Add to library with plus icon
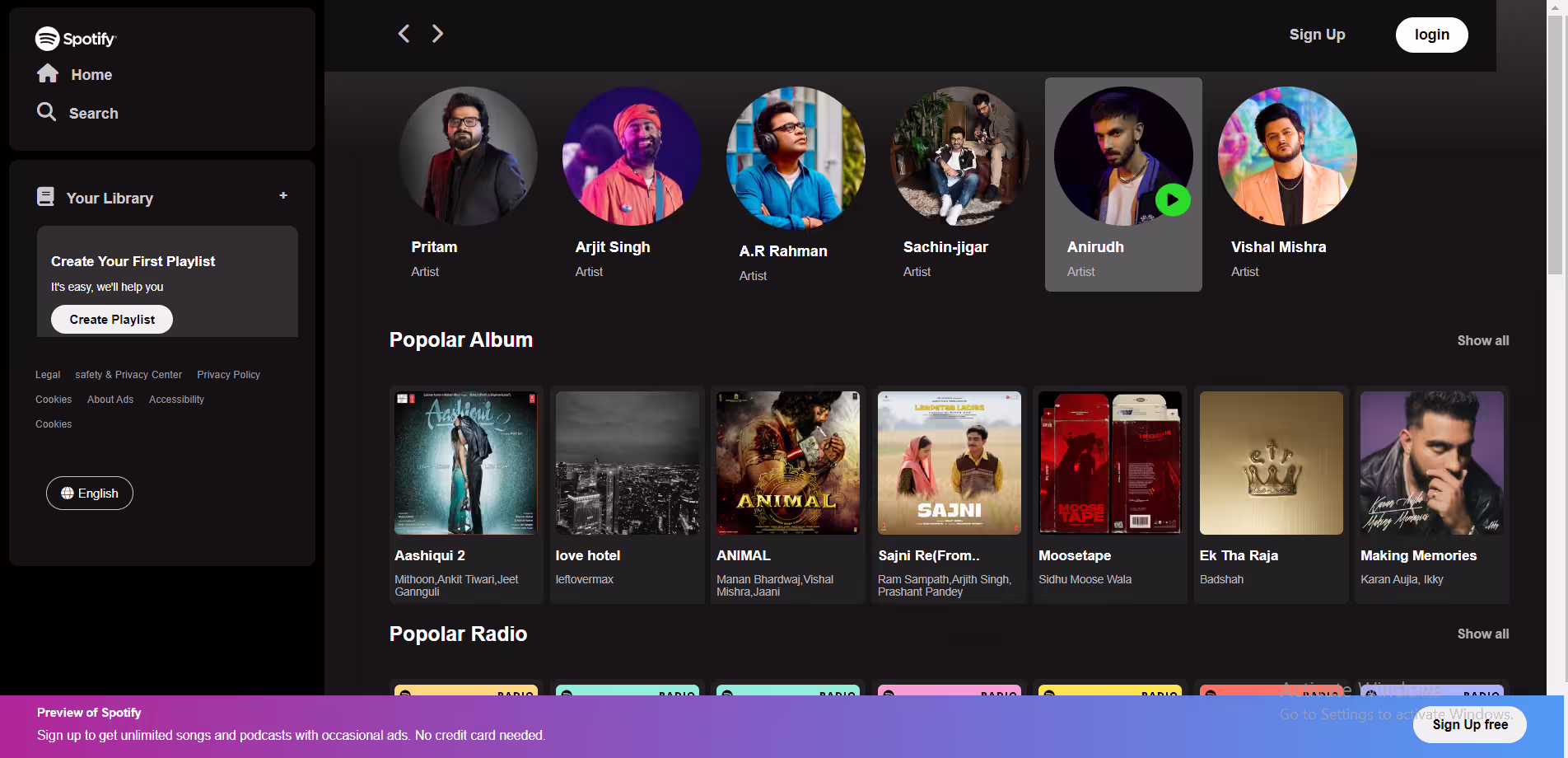Screen dimensions: 1568x758 [283, 195]
